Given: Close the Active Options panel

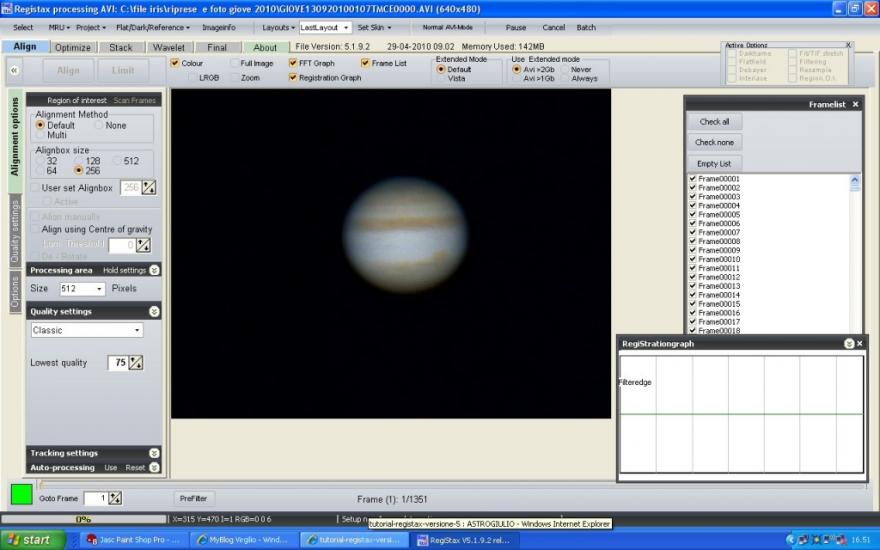Looking at the screenshot, I should click(x=848, y=45).
